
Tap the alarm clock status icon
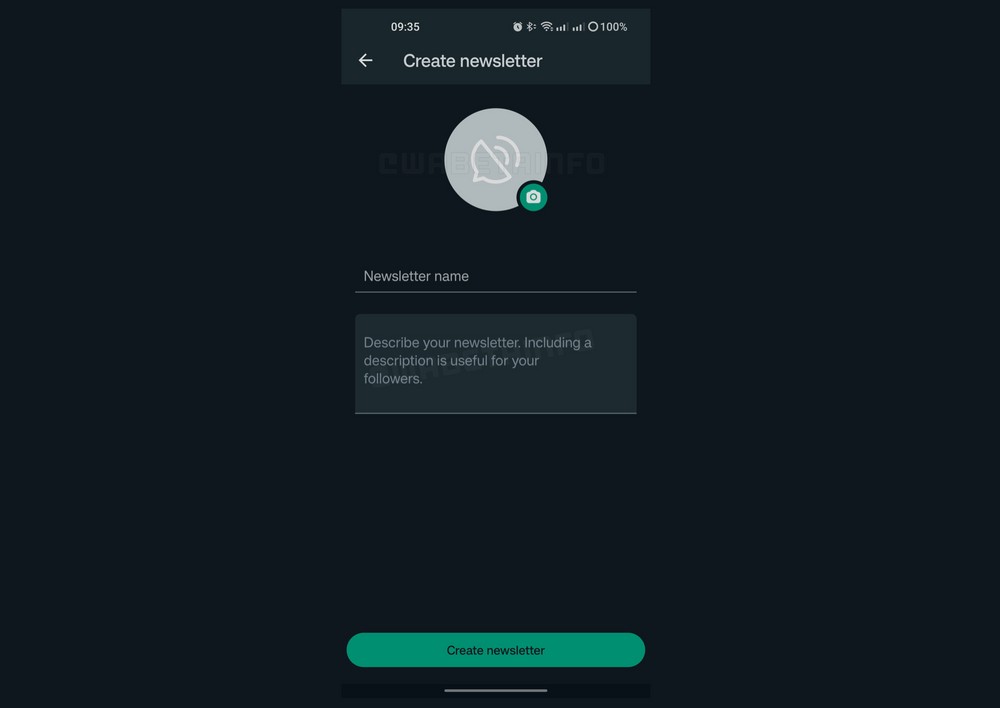point(518,27)
